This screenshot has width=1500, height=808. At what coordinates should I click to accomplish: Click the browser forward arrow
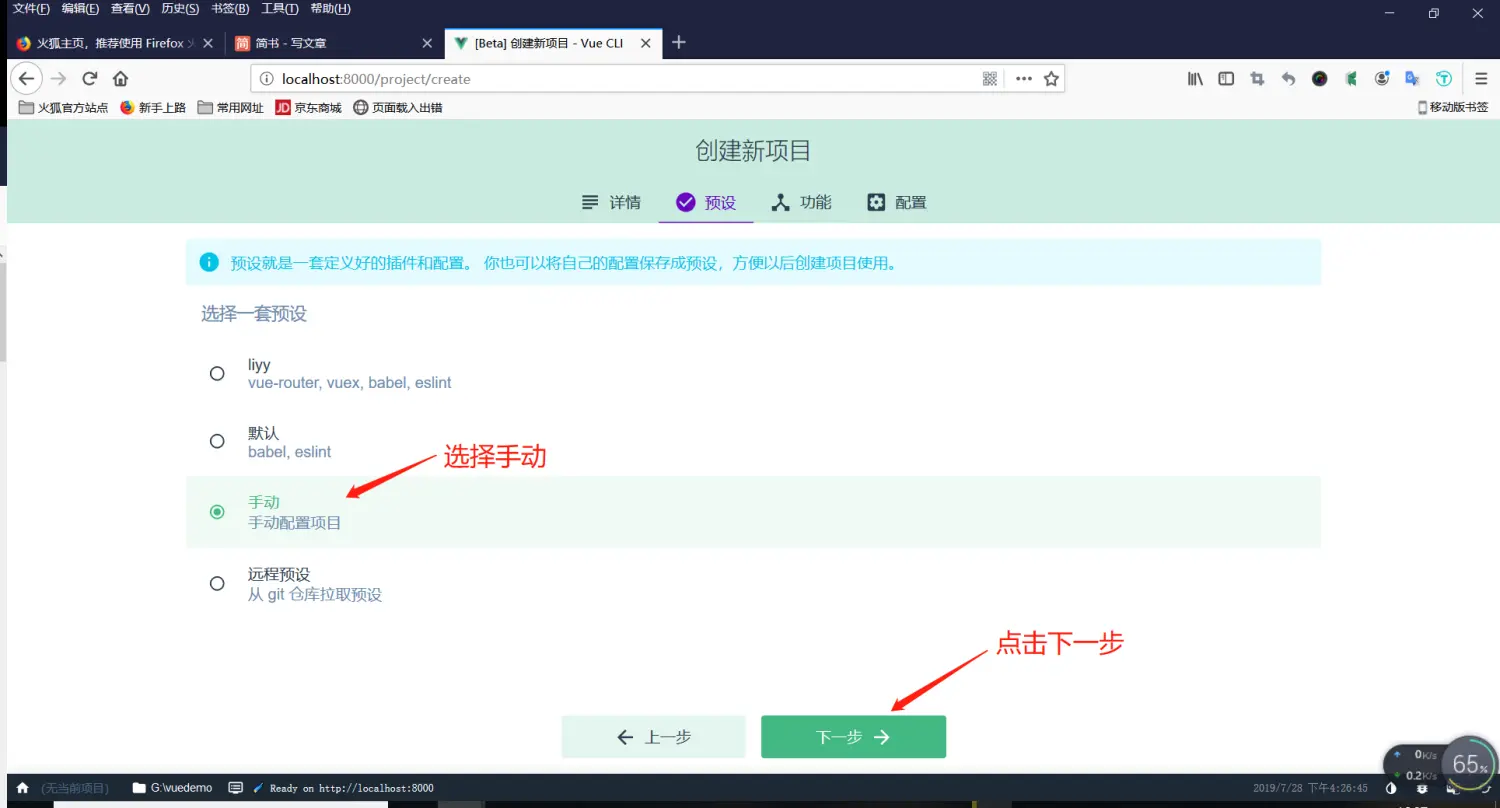pos(58,78)
